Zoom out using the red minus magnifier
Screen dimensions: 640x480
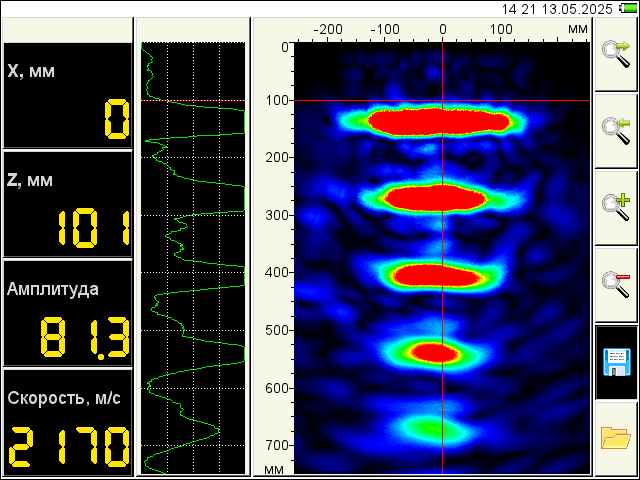[x=616, y=284]
